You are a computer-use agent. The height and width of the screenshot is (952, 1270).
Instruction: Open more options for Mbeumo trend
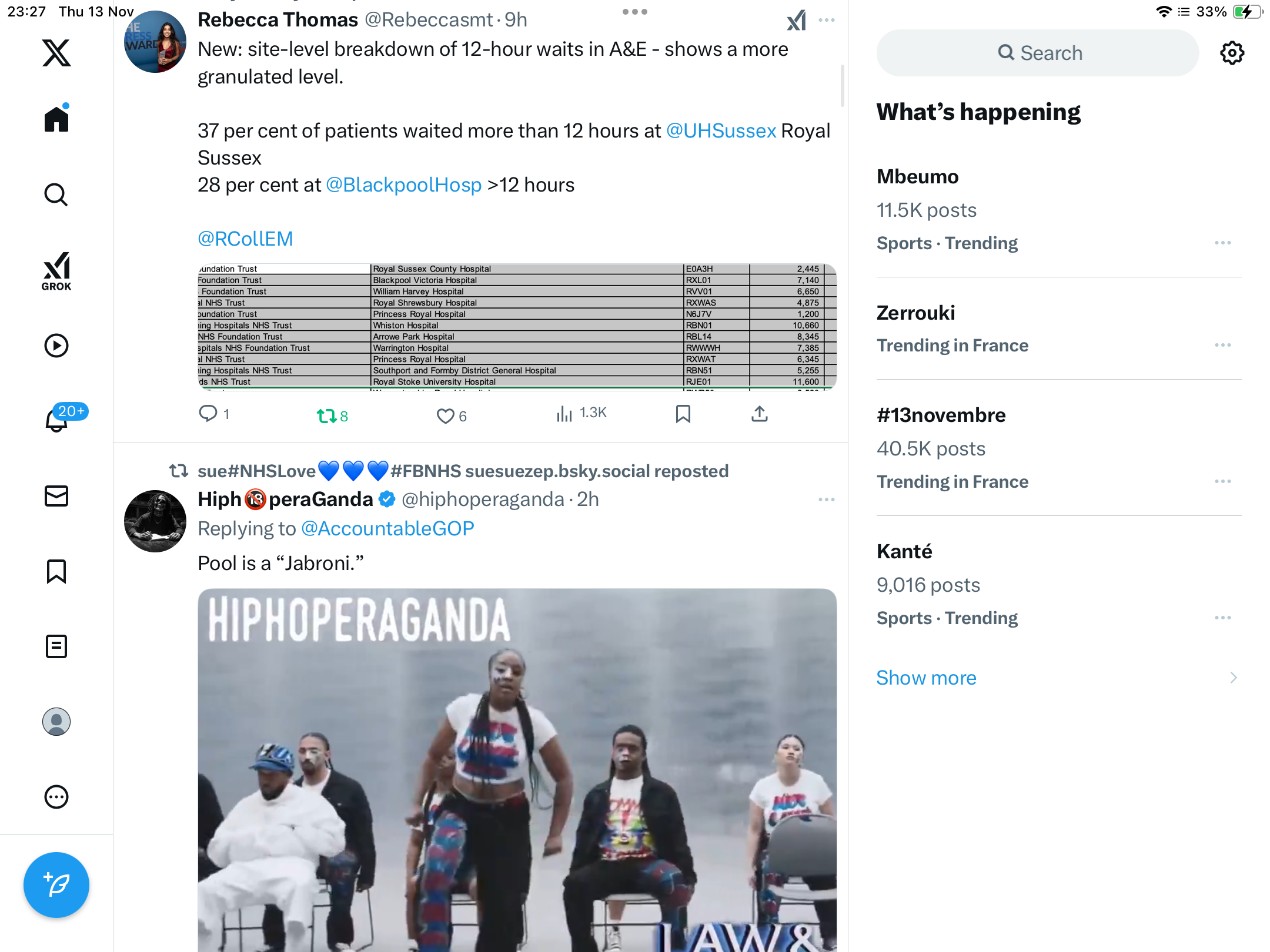1223,243
